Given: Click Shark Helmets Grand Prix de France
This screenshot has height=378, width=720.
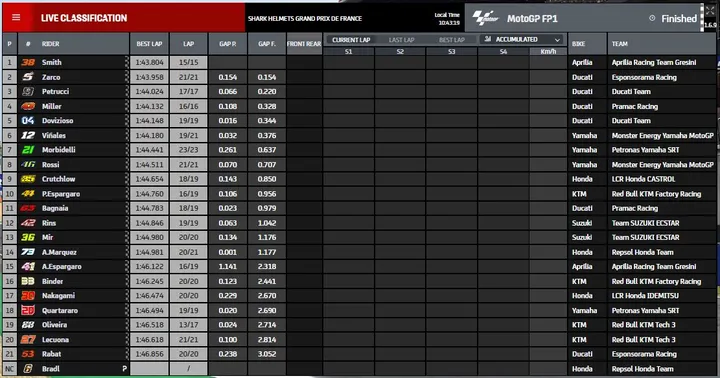Looking at the screenshot, I should (305, 18).
